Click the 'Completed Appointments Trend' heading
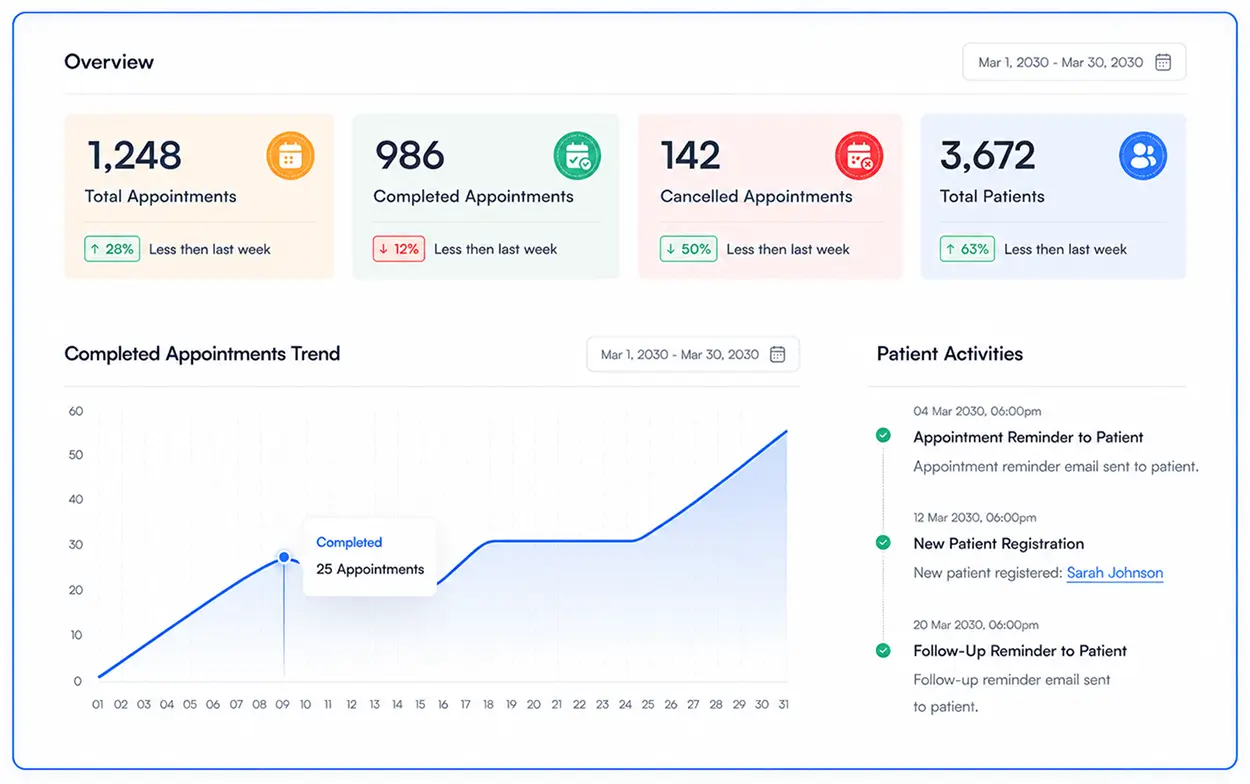 [202, 354]
